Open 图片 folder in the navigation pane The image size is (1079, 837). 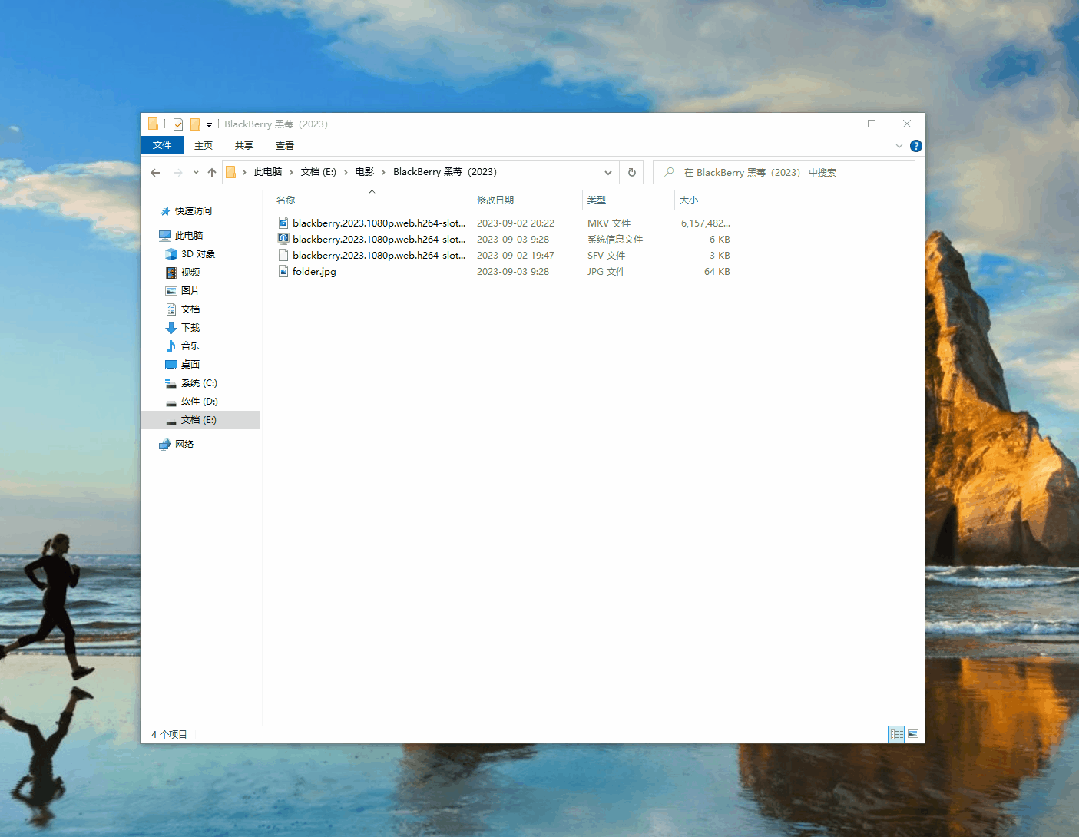189,290
